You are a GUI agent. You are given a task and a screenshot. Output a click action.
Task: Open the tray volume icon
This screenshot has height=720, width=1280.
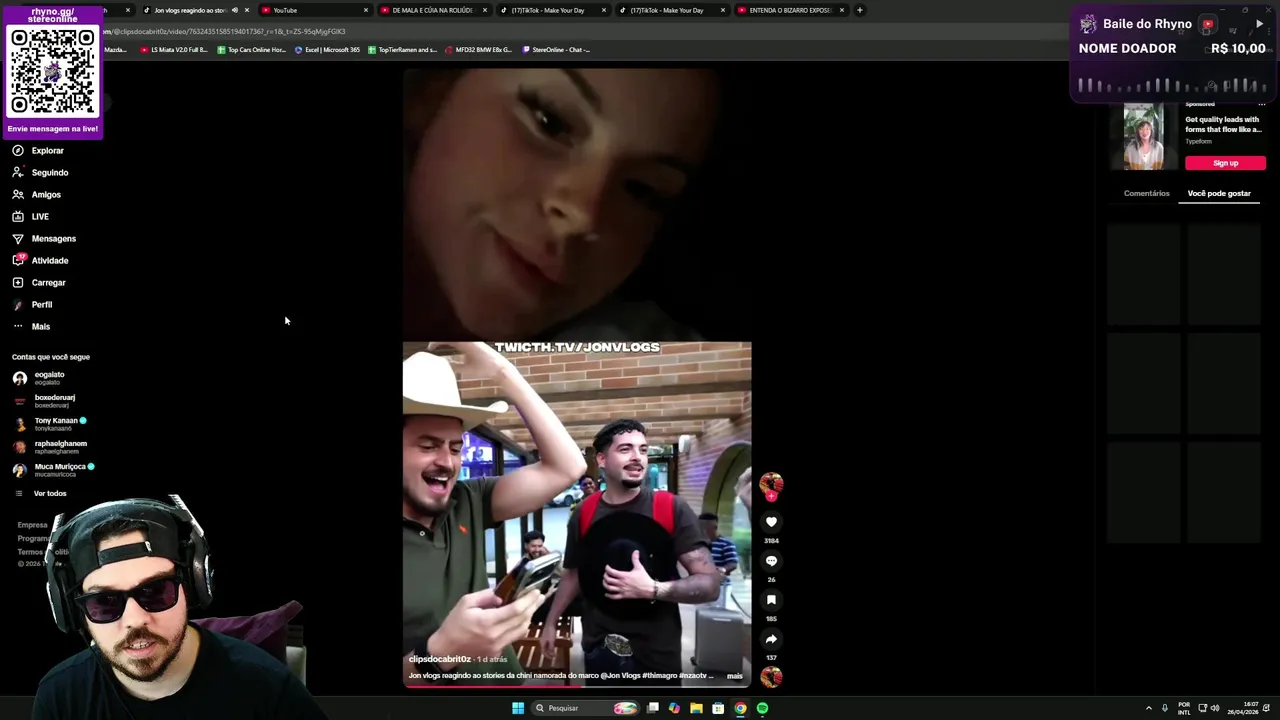point(1215,708)
